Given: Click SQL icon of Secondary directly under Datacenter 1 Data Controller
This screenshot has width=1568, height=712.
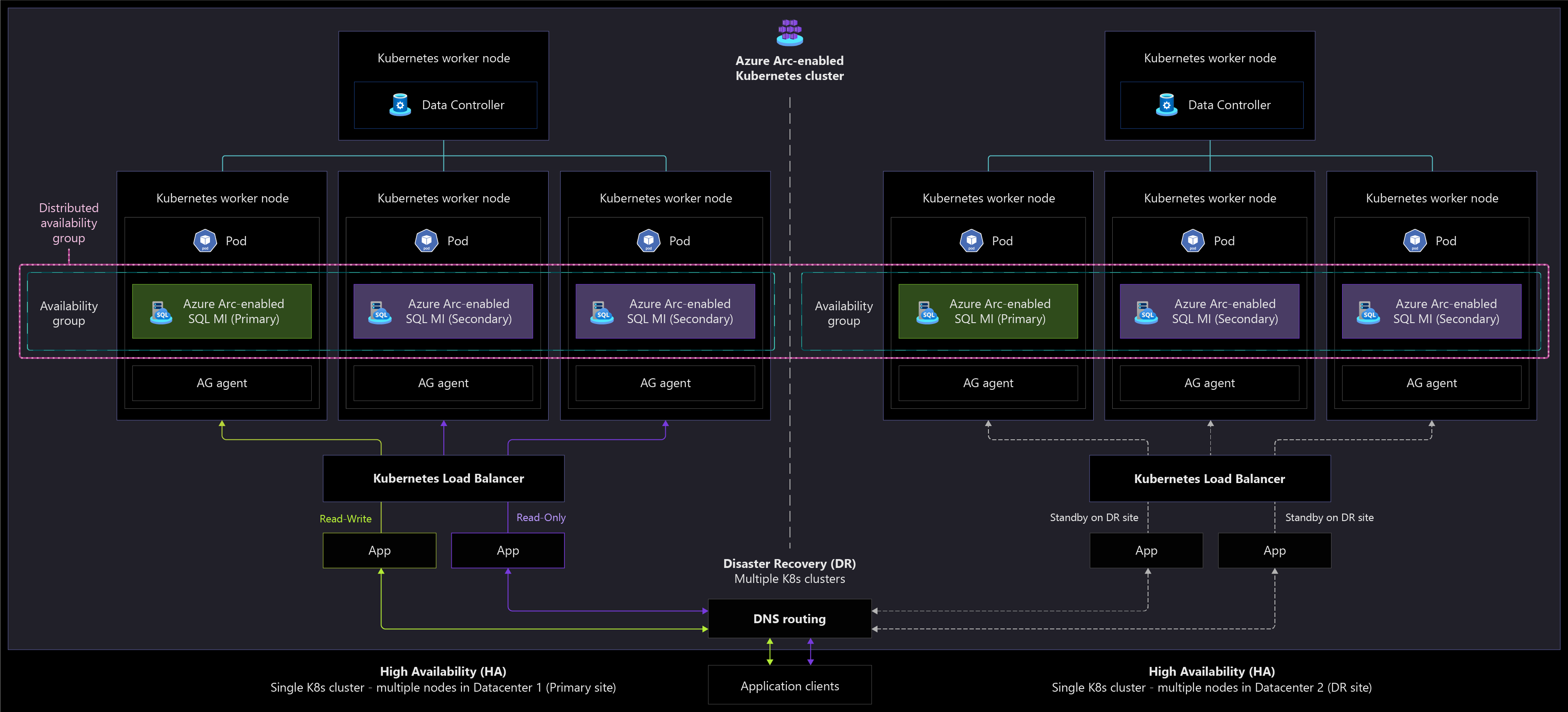Looking at the screenshot, I should click(x=380, y=312).
